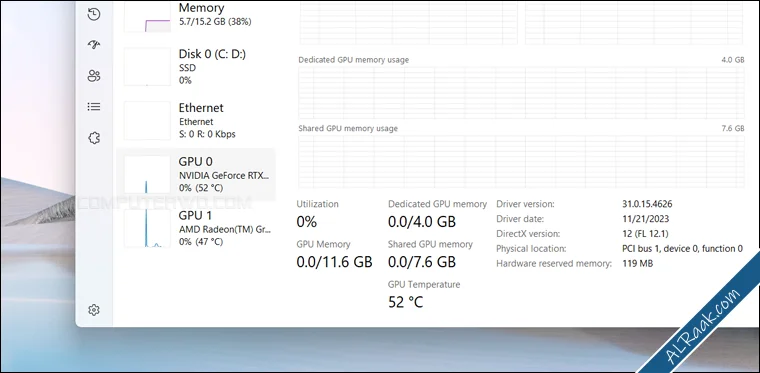Click the Physical location: label
The image size is (760, 373).
coord(531,249)
